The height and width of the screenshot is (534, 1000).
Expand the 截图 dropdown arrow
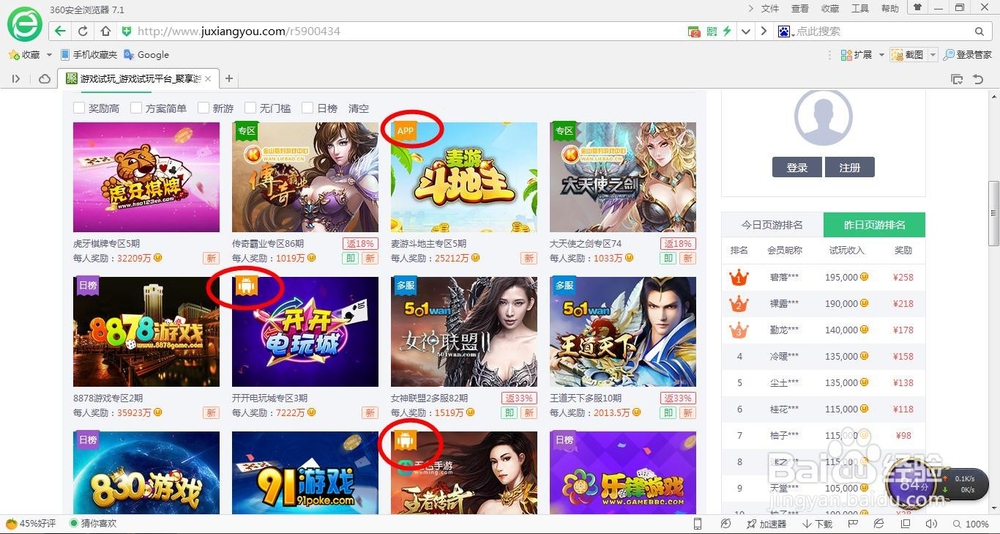pos(932,55)
